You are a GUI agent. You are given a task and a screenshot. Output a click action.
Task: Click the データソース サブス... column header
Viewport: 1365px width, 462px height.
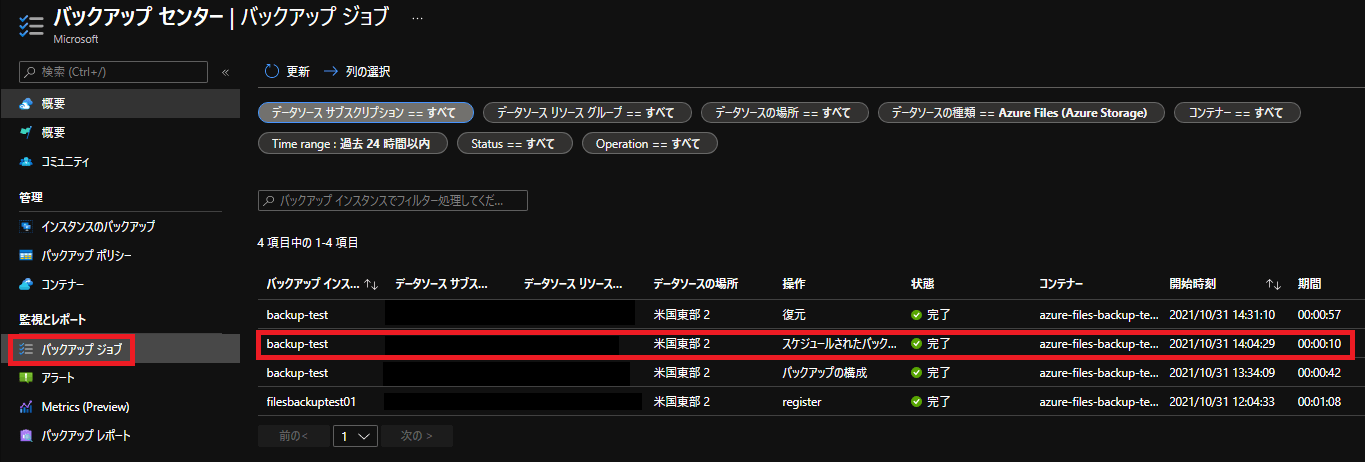click(x=441, y=285)
